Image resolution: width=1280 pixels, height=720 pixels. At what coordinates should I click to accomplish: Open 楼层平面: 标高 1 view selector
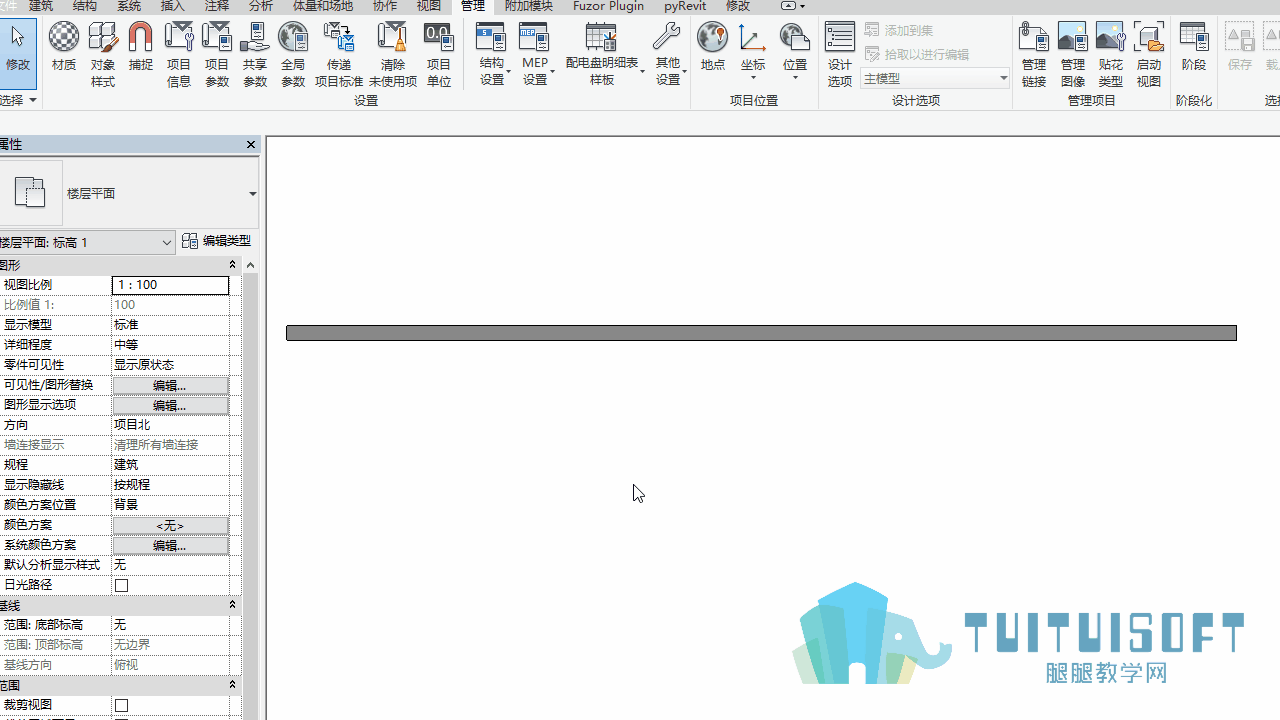click(x=87, y=242)
